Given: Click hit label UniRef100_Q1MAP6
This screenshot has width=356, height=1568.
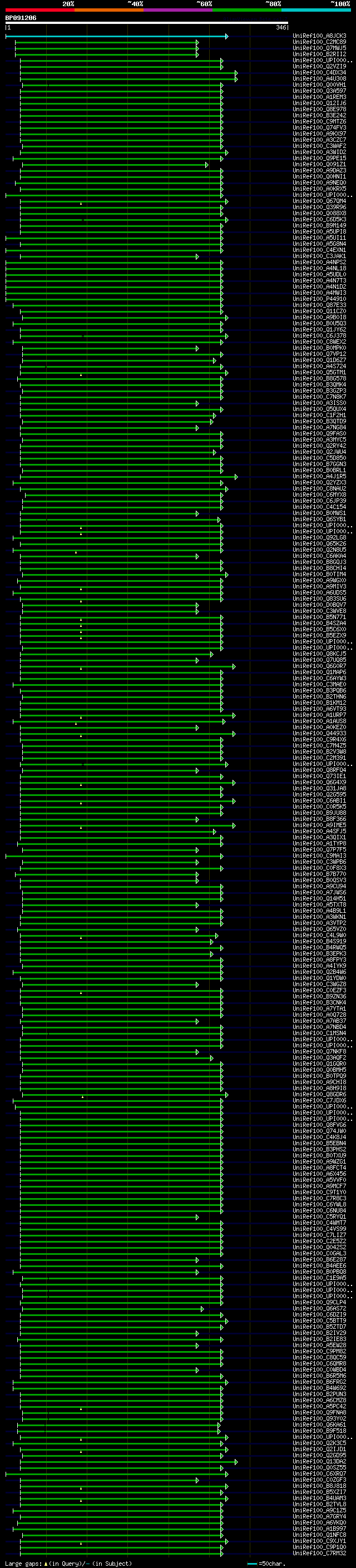Looking at the screenshot, I should (x=319, y=672).
